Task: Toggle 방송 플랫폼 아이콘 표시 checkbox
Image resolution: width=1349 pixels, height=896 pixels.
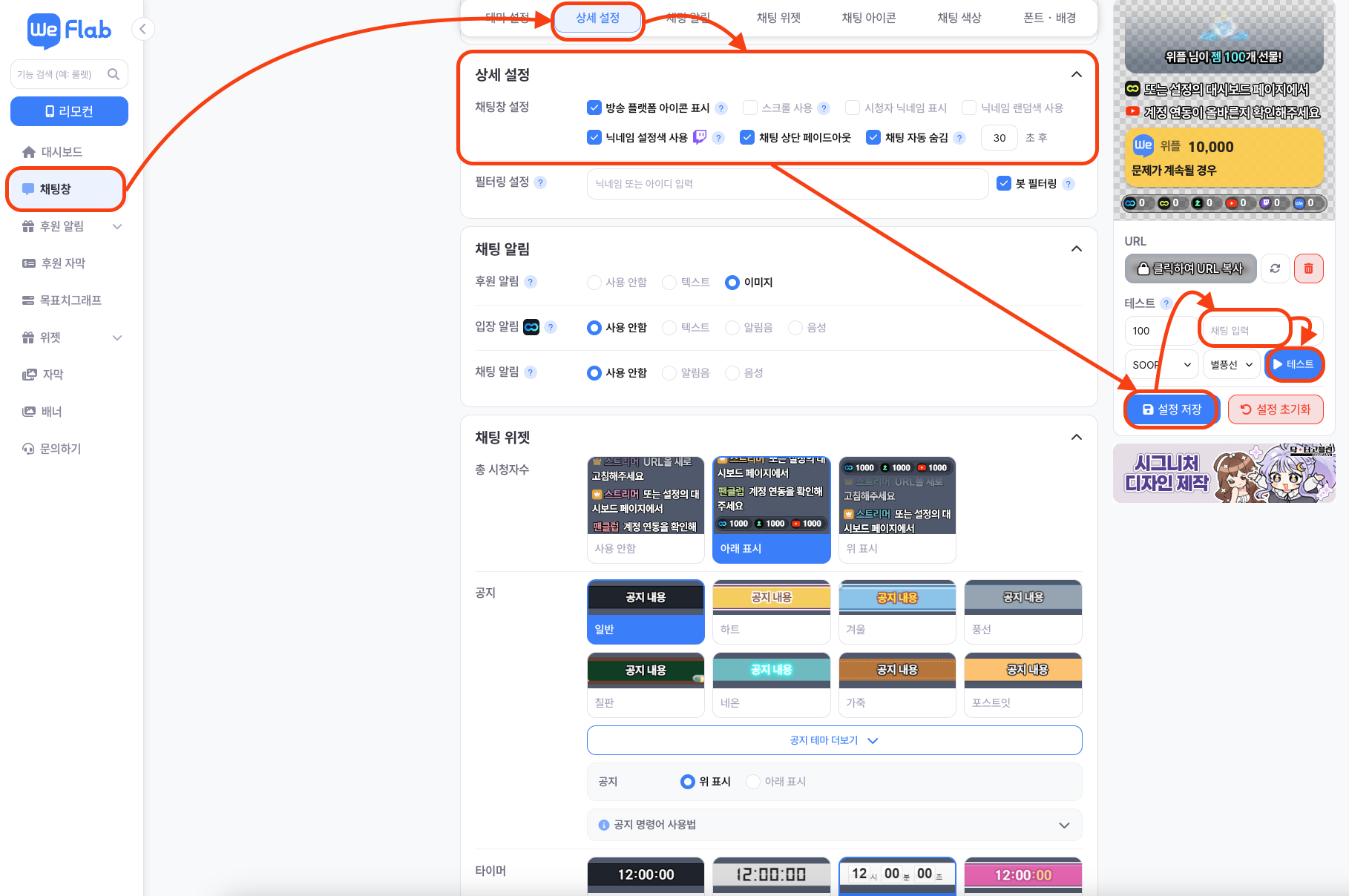Action: tap(594, 108)
